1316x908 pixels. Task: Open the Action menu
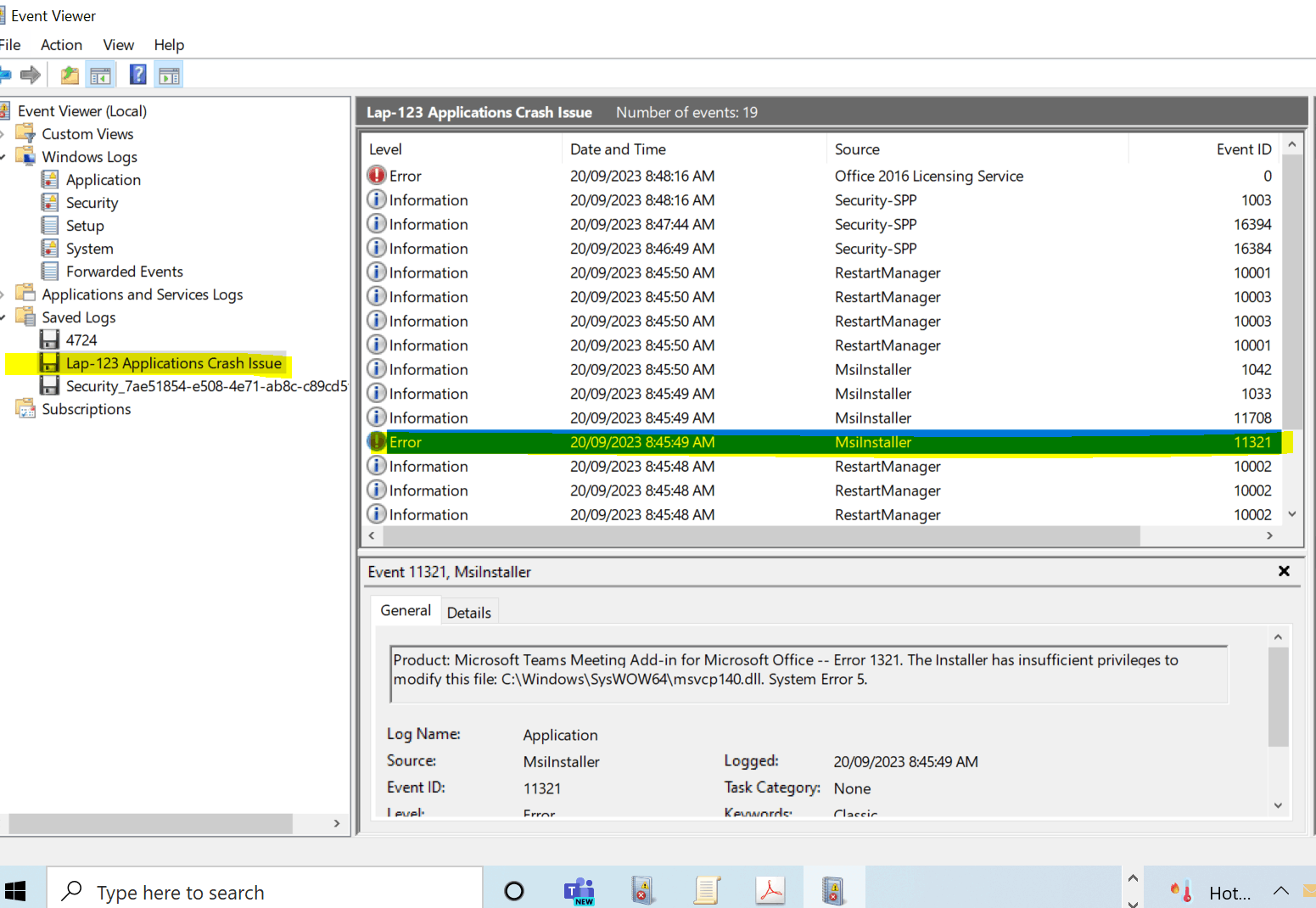(62, 45)
